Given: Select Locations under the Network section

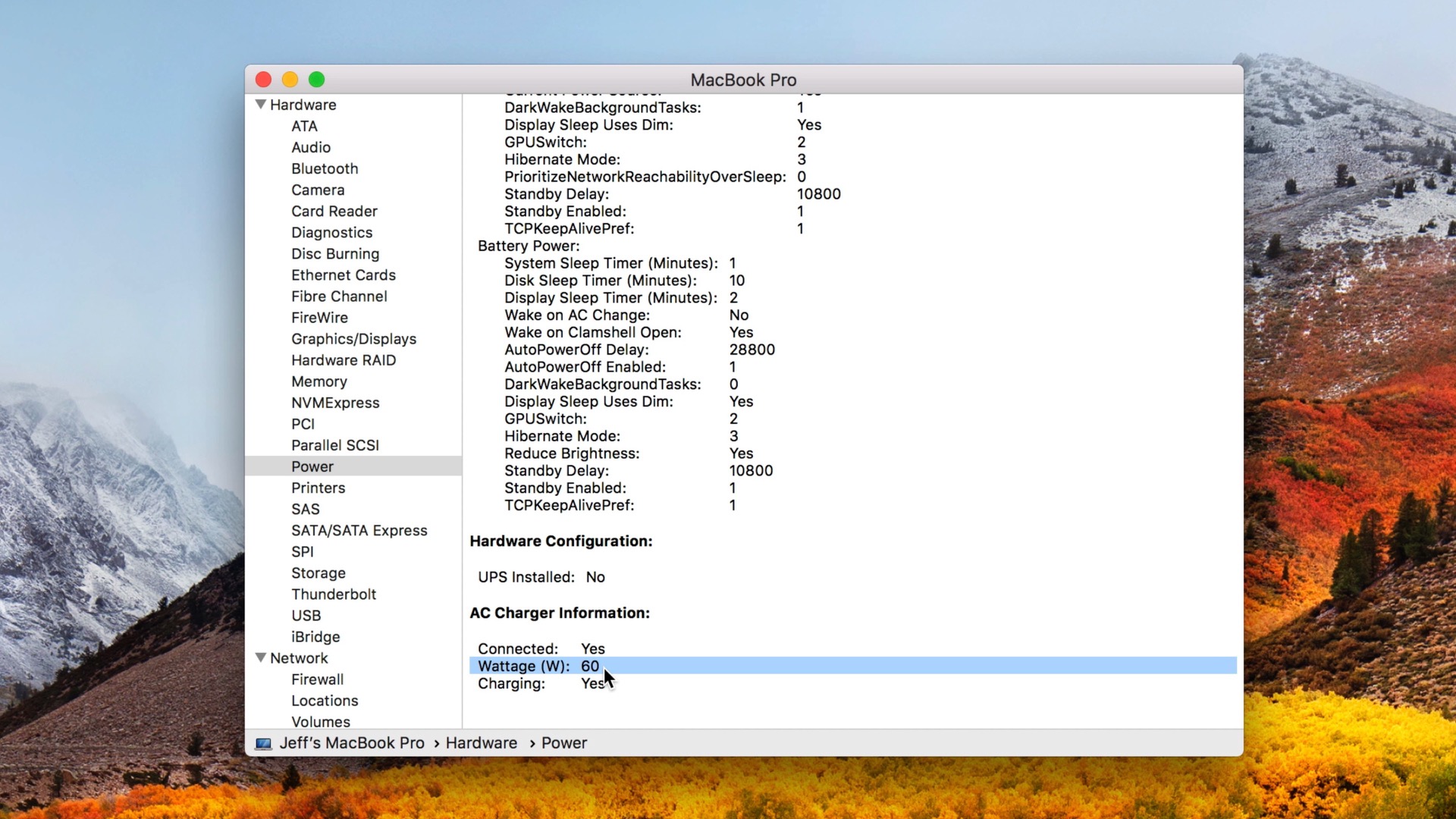Looking at the screenshot, I should 324,701.
